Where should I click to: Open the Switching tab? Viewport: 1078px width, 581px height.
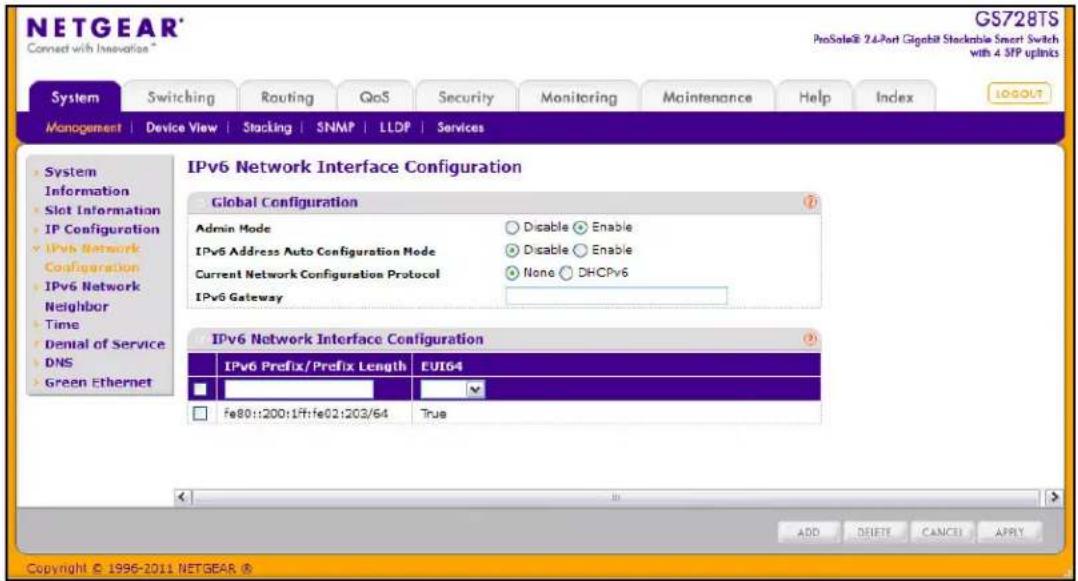[181, 98]
